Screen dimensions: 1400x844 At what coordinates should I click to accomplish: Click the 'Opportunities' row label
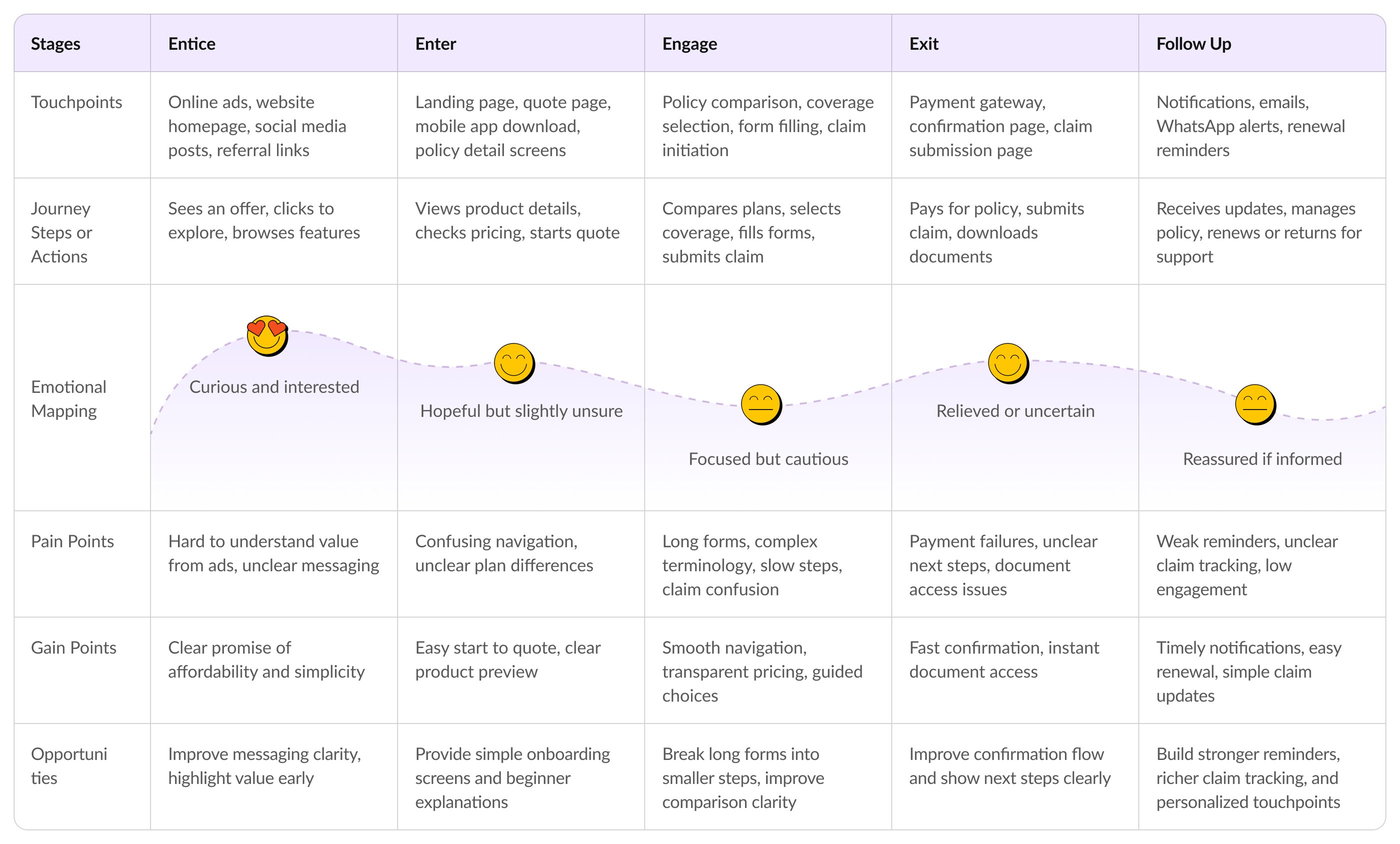click(69, 766)
